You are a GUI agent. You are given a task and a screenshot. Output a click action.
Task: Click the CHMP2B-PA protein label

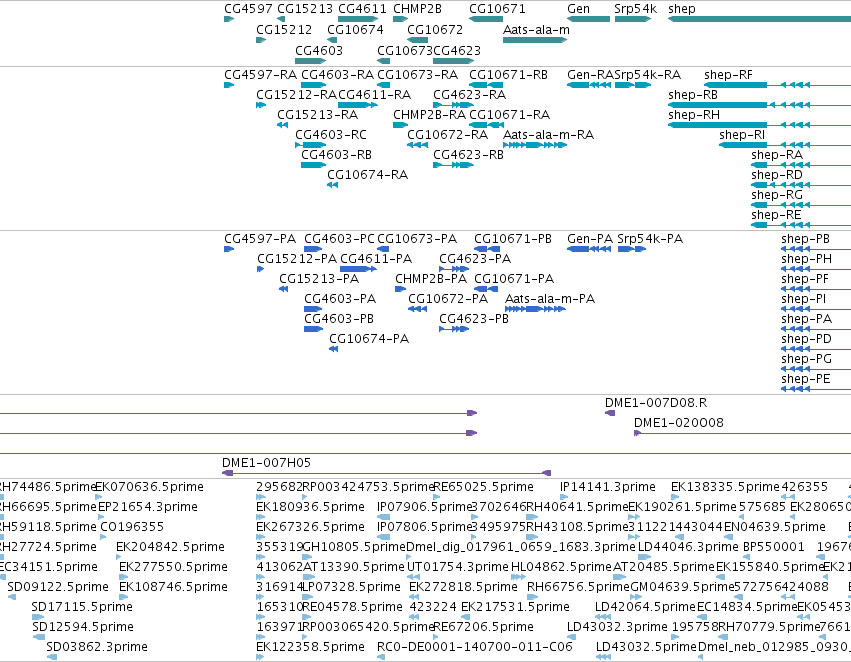tap(431, 279)
